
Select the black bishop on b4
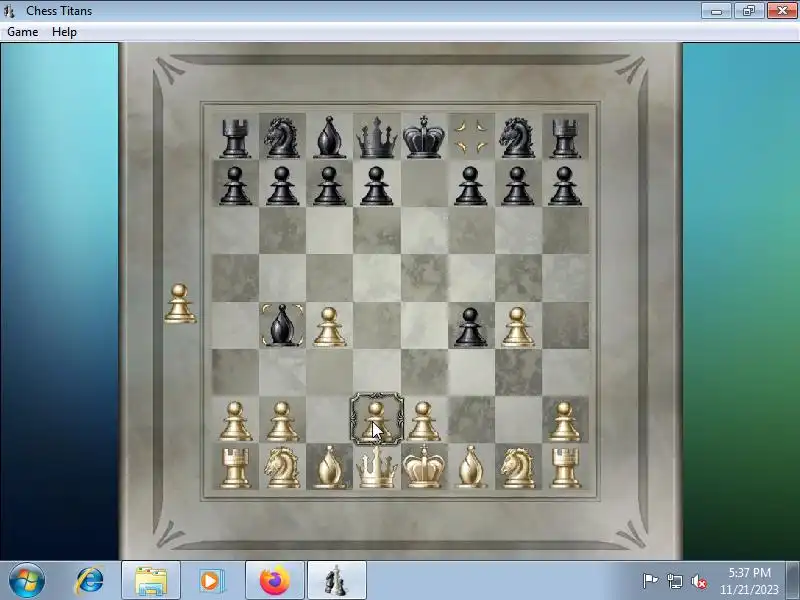click(282, 326)
